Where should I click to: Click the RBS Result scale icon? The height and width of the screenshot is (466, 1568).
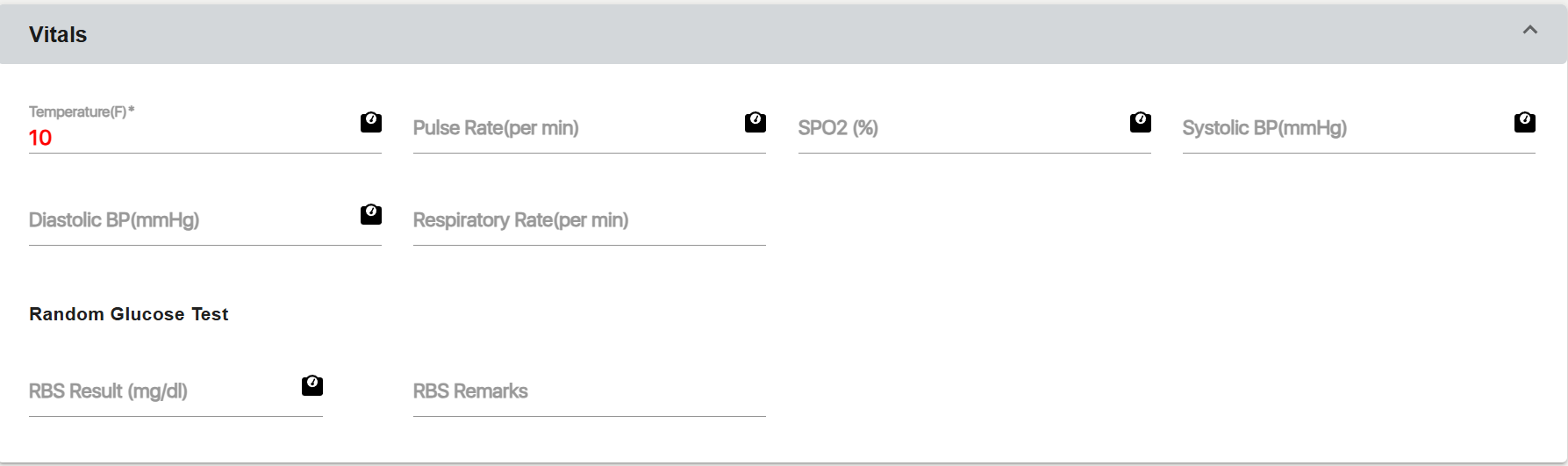(x=312, y=385)
